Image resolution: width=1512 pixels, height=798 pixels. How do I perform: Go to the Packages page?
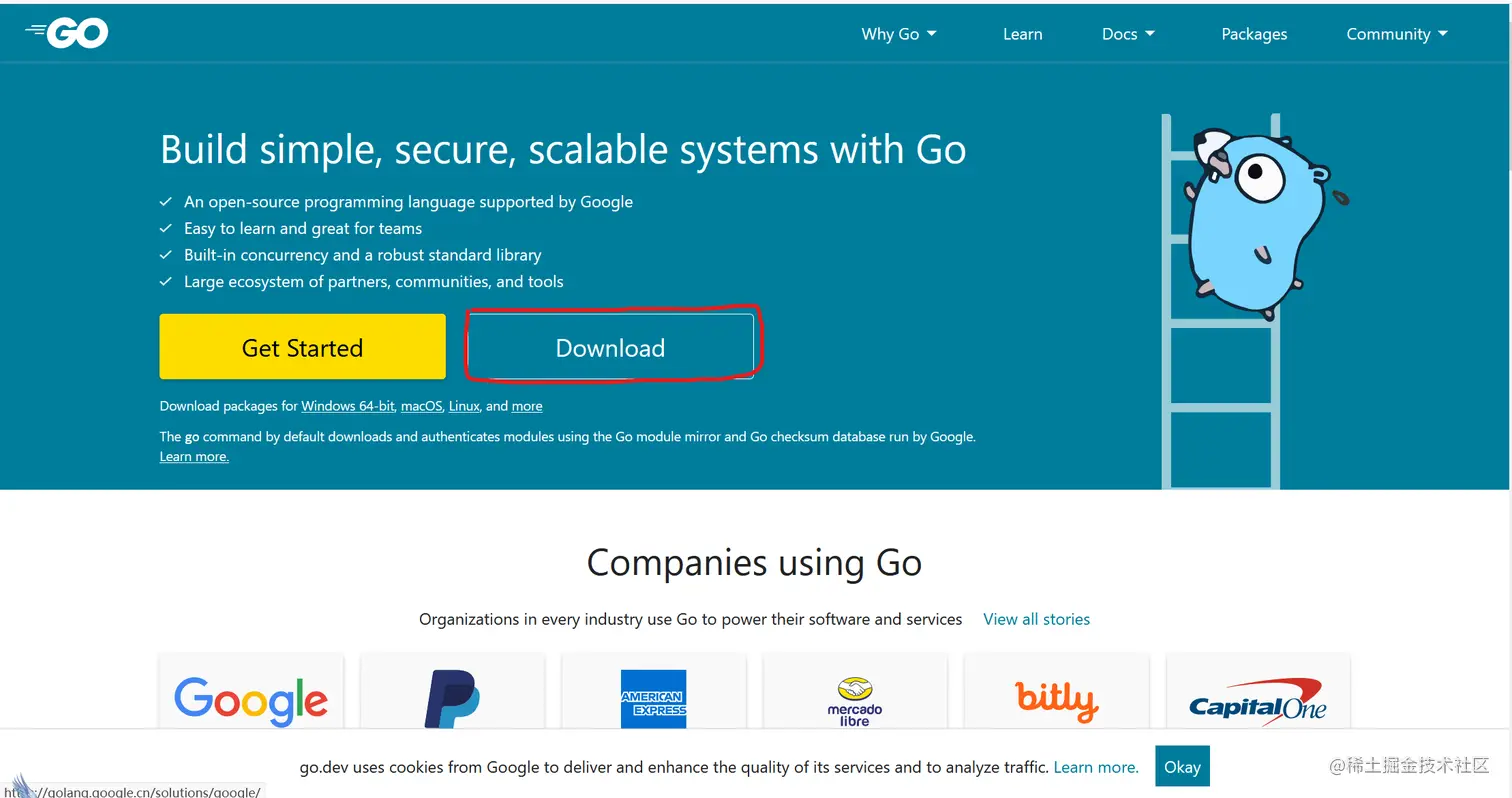(x=1254, y=34)
